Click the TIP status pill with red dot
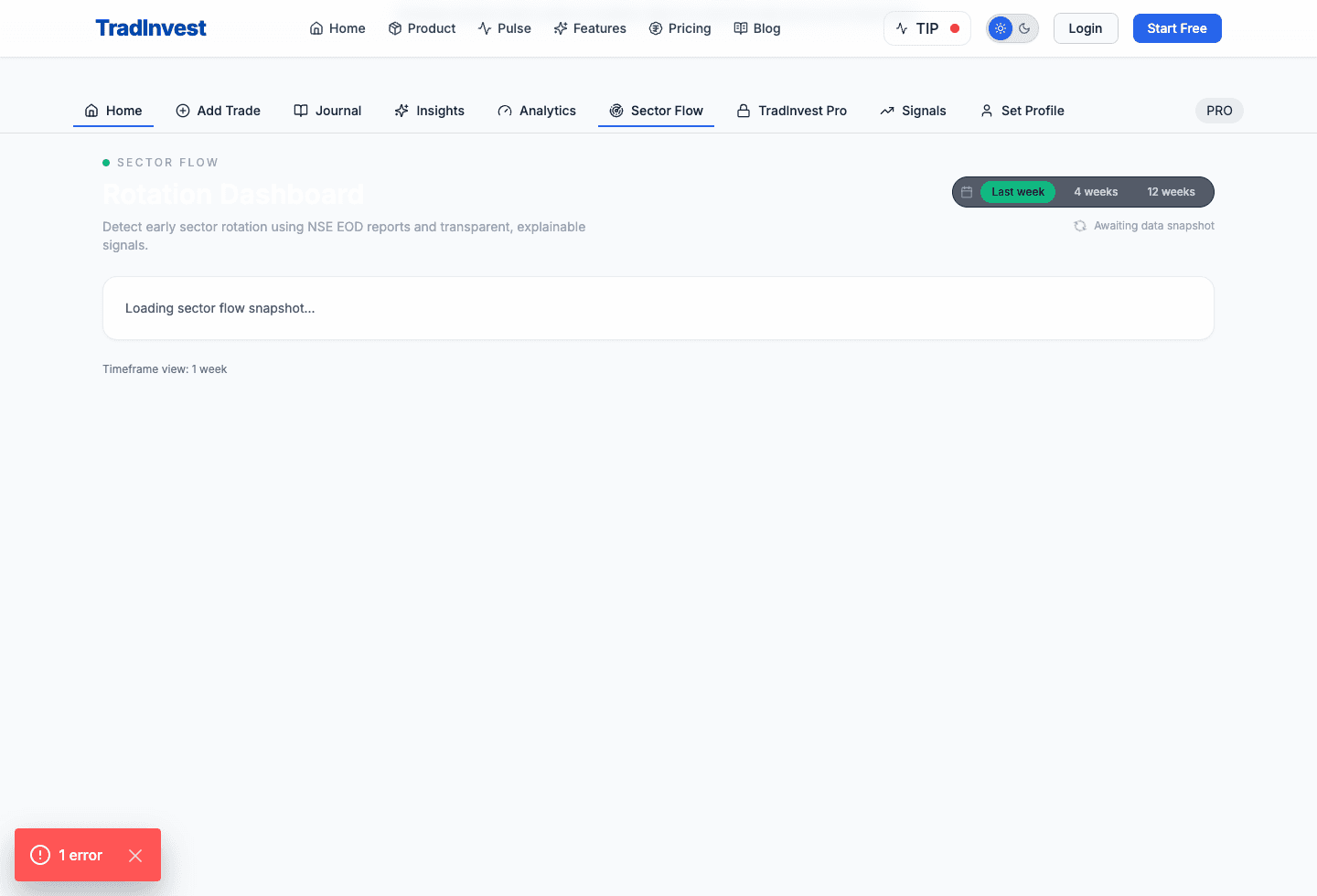The height and width of the screenshot is (896, 1317). click(926, 28)
